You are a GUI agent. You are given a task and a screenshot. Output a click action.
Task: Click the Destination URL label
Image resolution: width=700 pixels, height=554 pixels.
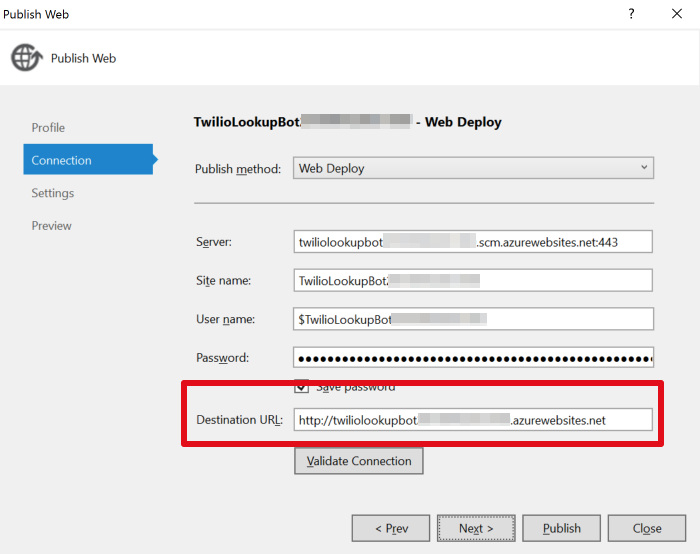[240, 420]
